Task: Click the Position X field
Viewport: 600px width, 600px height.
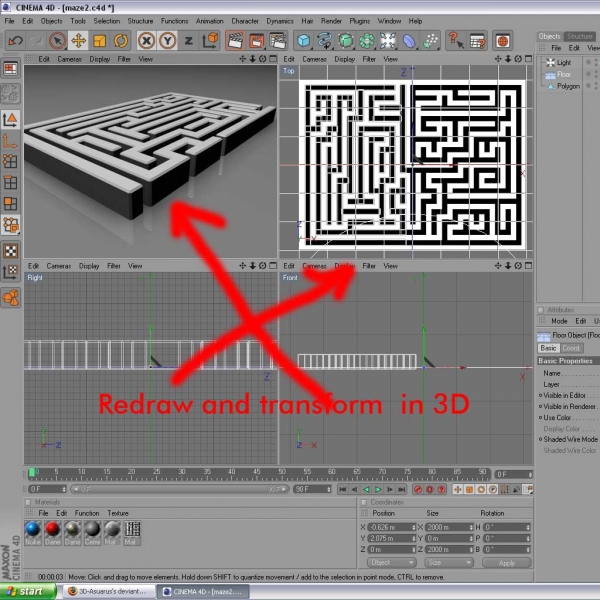Action: pyautogui.click(x=391, y=527)
